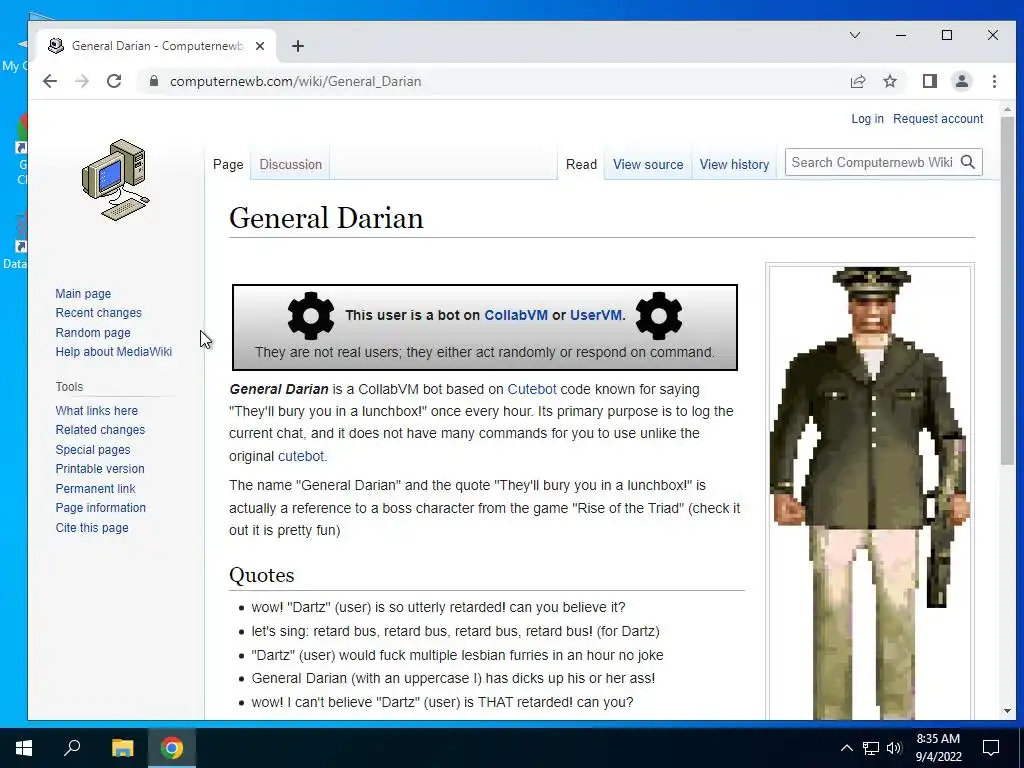Open File Explorer from the taskbar

(122, 748)
